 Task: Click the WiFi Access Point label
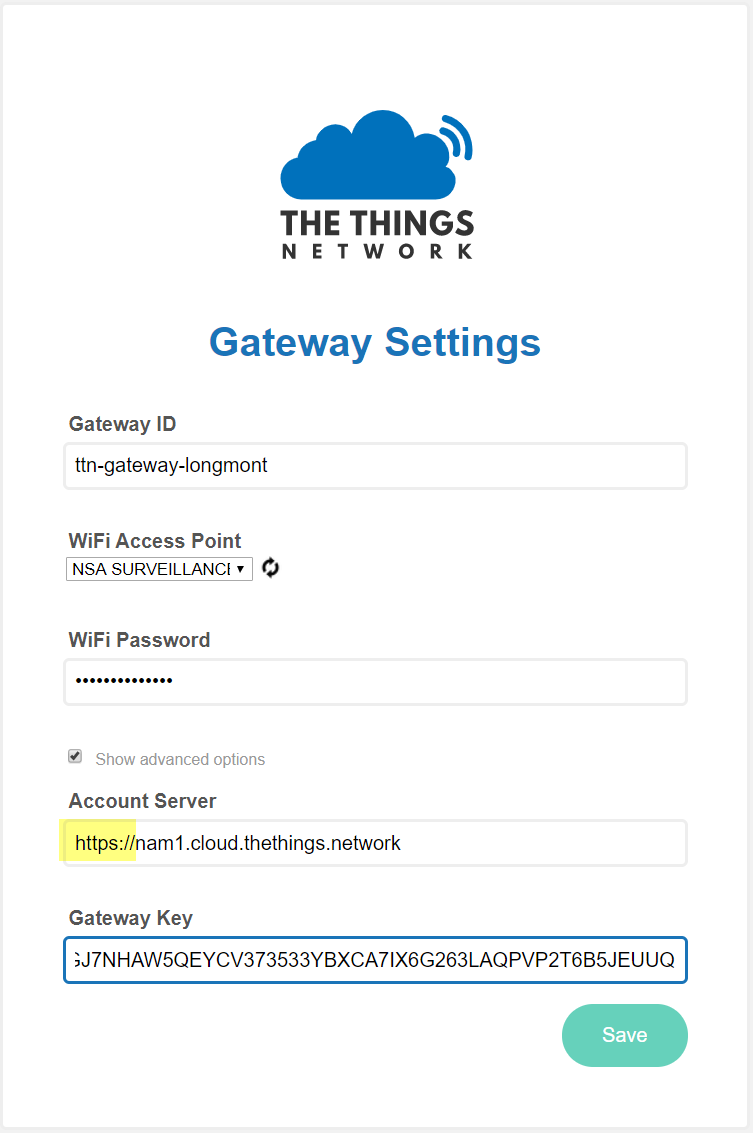pos(155,541)
